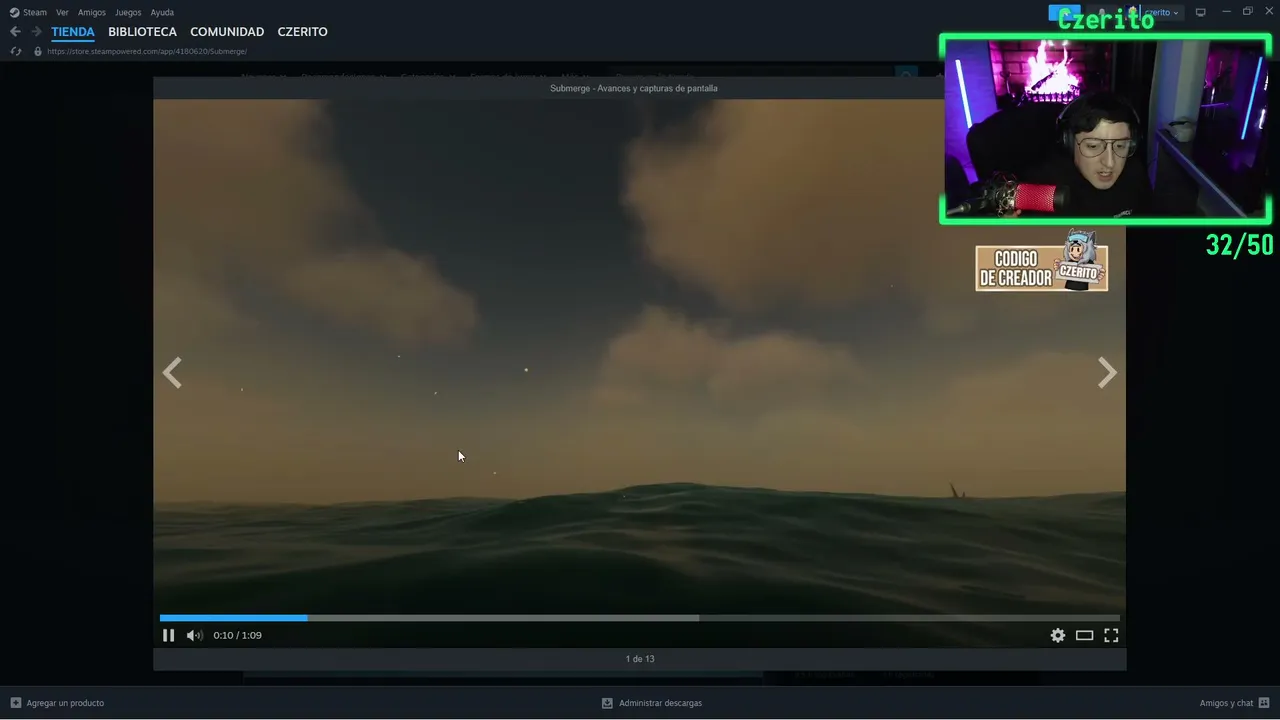
Task: Navigate forward with the Steam forward arrow
Action: (36, 32)
